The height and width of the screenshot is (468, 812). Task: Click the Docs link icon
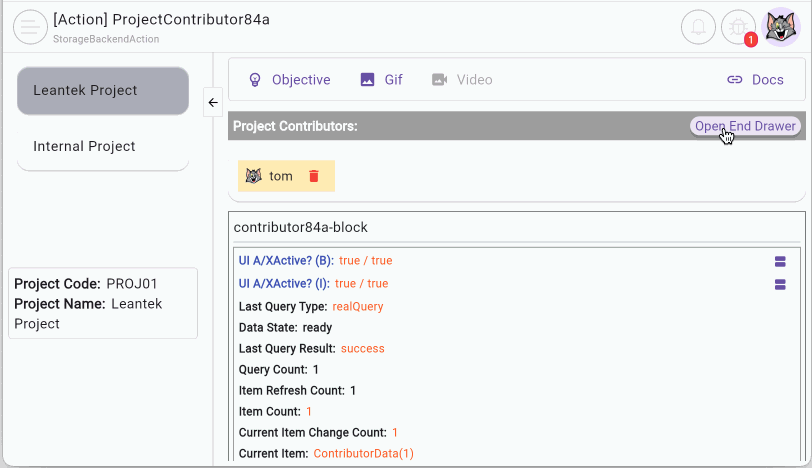(735, 80)
